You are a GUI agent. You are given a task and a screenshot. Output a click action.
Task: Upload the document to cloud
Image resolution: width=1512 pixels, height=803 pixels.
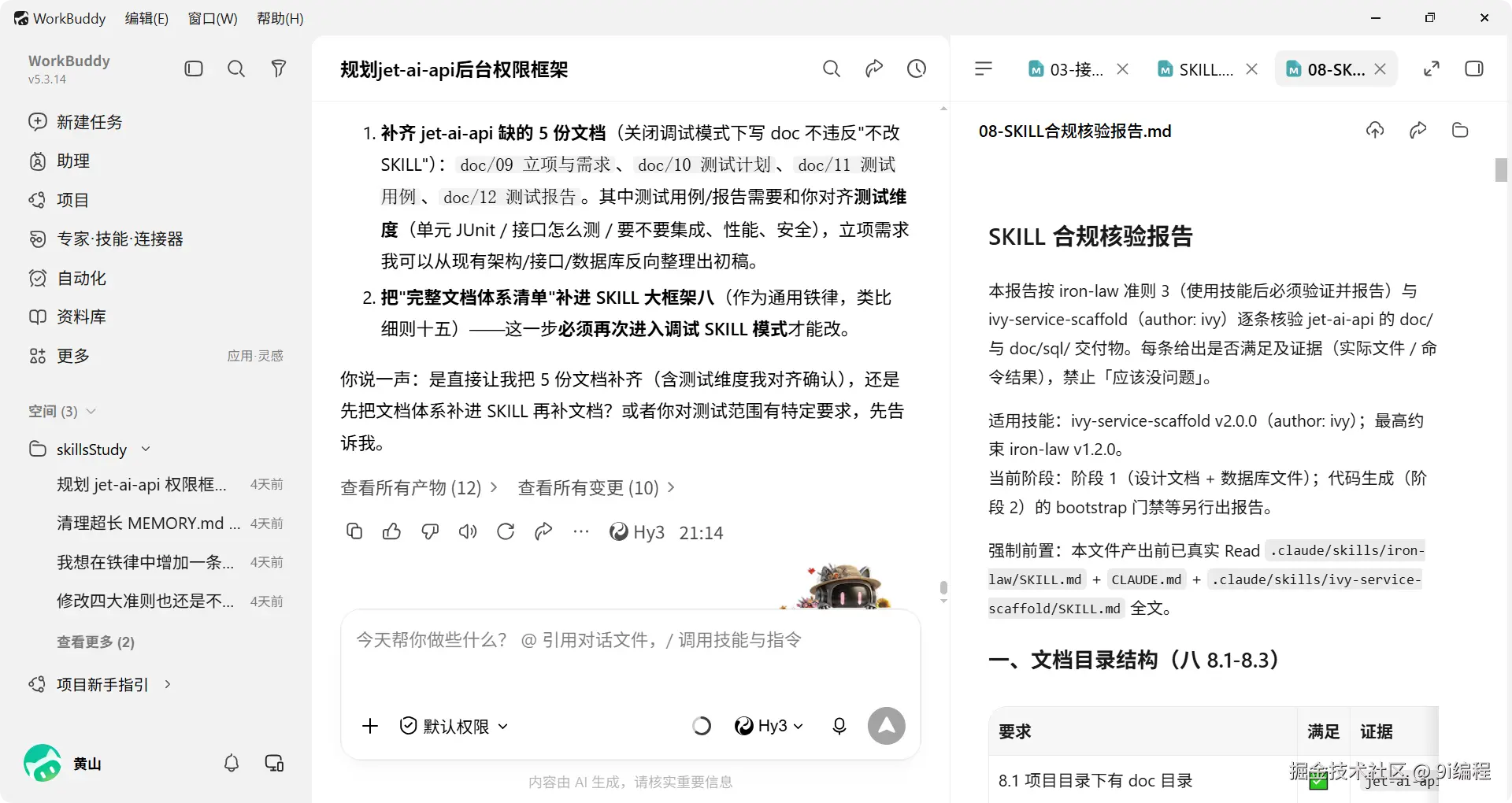point(1375,130)
